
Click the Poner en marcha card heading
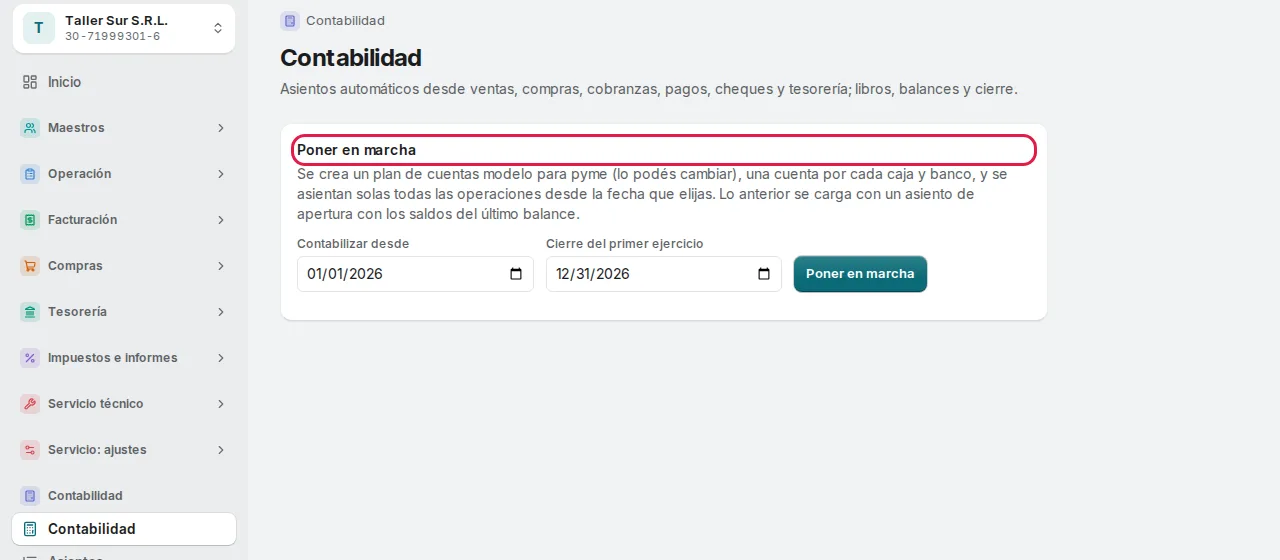click(x=356, y=150)
